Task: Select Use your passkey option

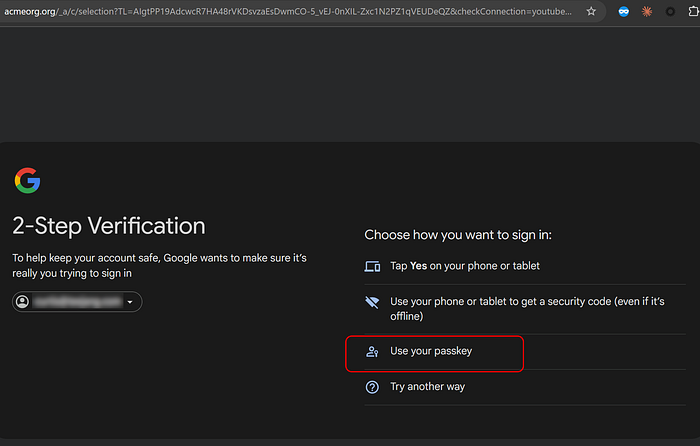Action: pyautogui.click(x=525, y=351)
